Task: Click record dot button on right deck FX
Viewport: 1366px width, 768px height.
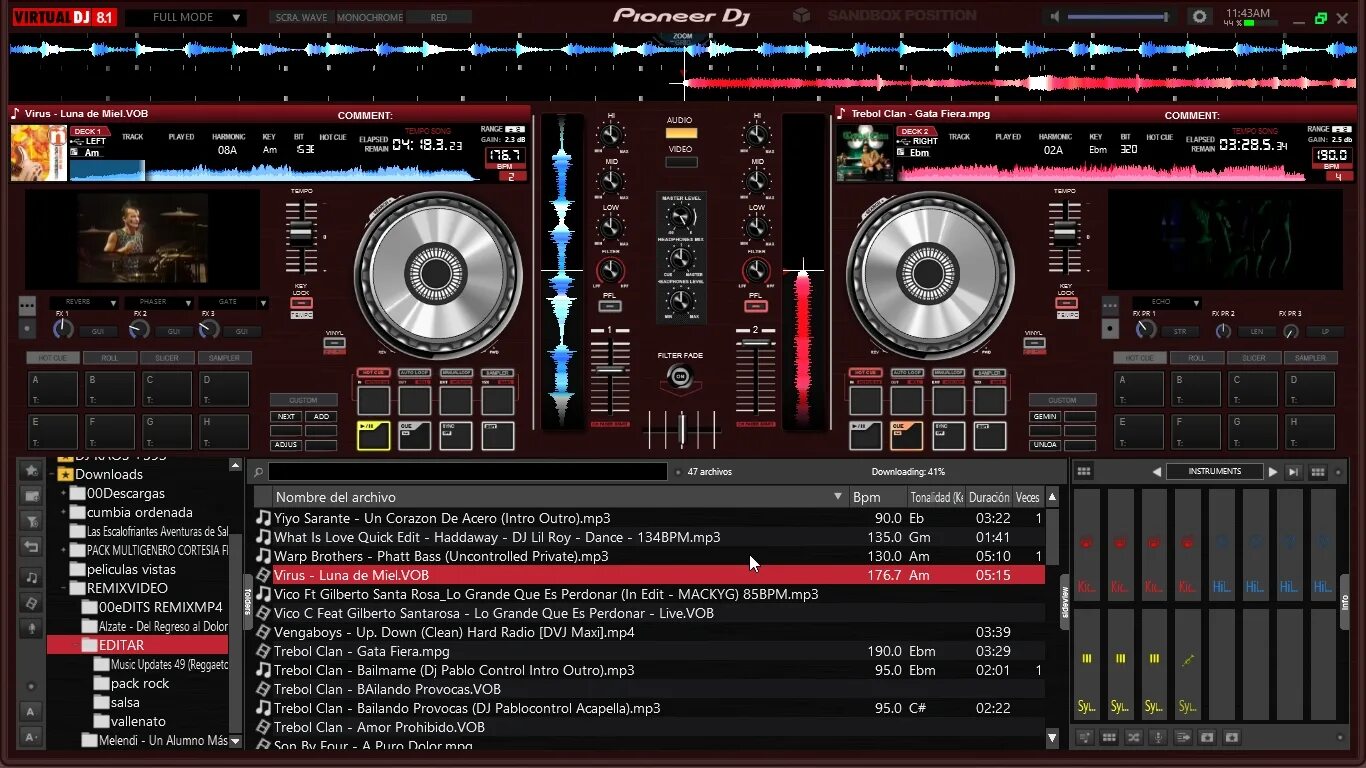Action: pos(1109,328)
